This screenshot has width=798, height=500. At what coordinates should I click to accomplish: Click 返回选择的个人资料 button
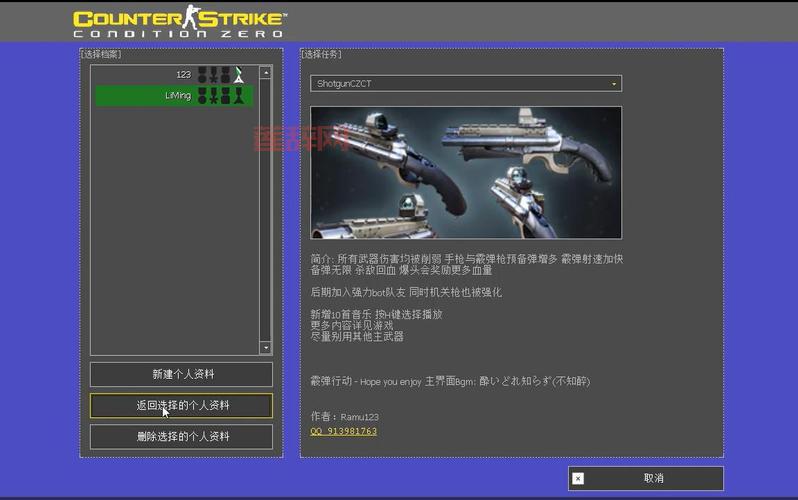[x=181, y=405]
